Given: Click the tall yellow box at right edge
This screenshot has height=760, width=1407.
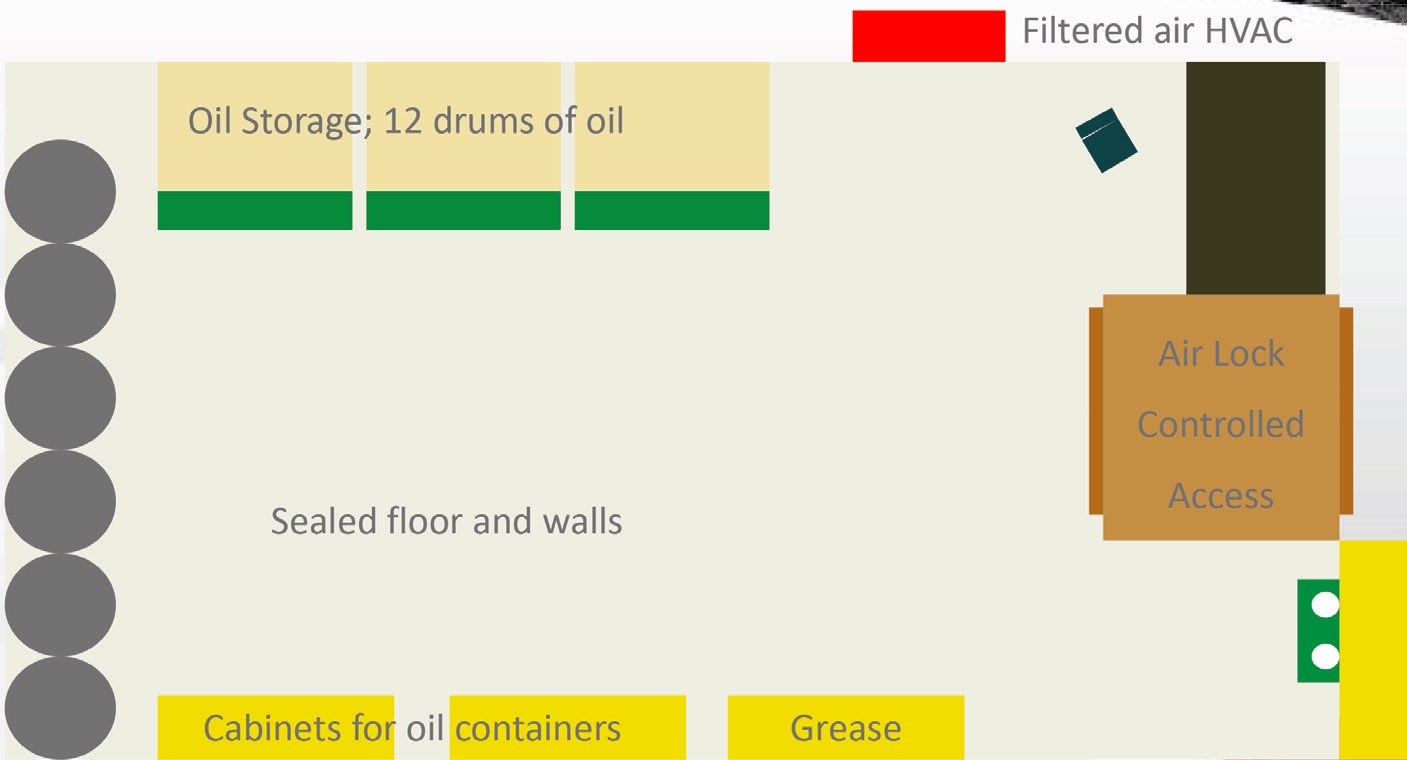Looking at the screenshot, I should 1373,650.
